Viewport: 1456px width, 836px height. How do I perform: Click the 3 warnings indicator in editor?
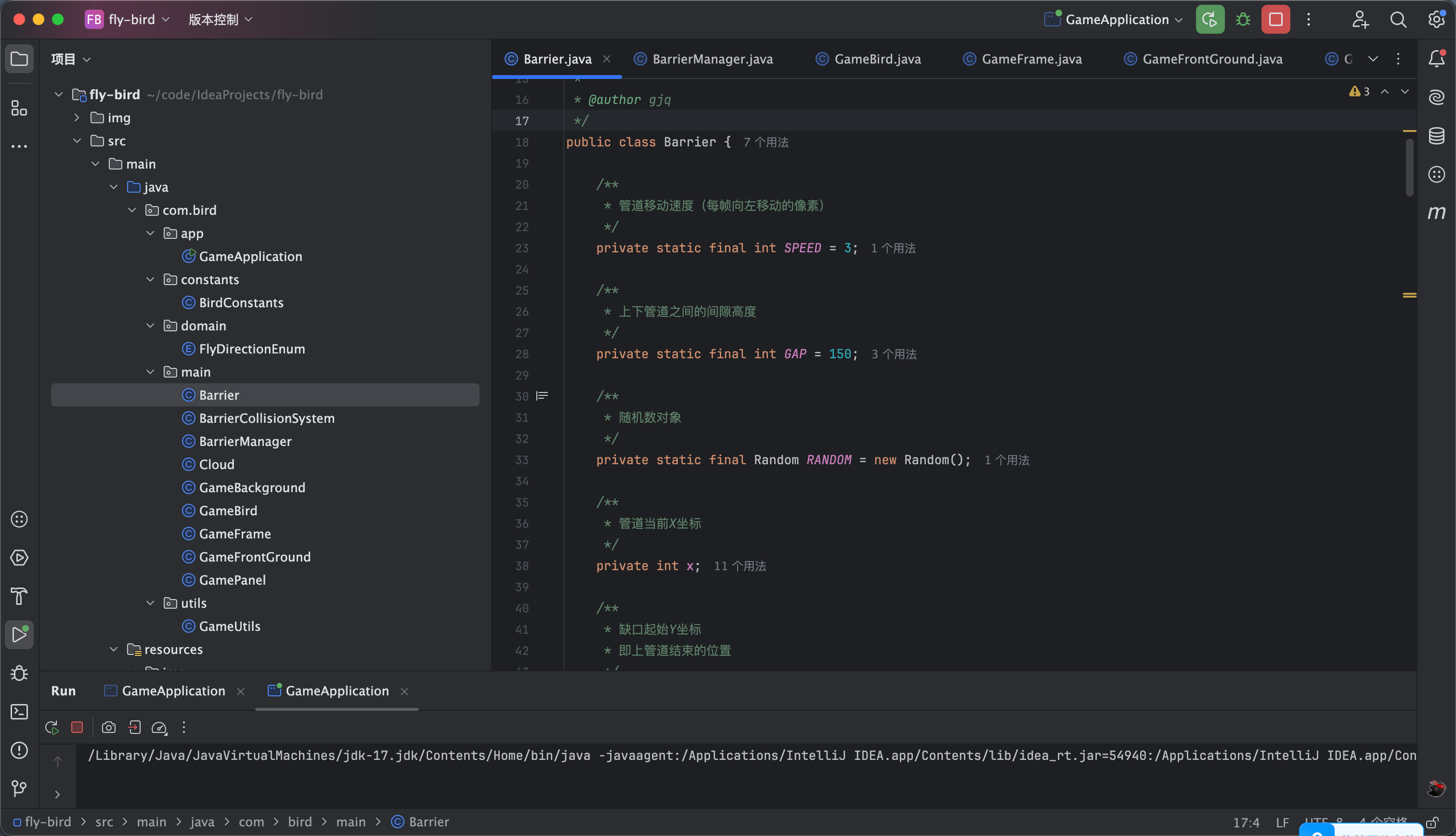[1359, 91]
